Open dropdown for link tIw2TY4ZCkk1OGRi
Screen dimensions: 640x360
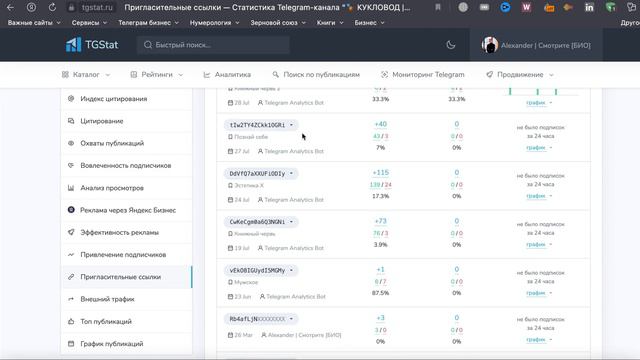(291, 125)
